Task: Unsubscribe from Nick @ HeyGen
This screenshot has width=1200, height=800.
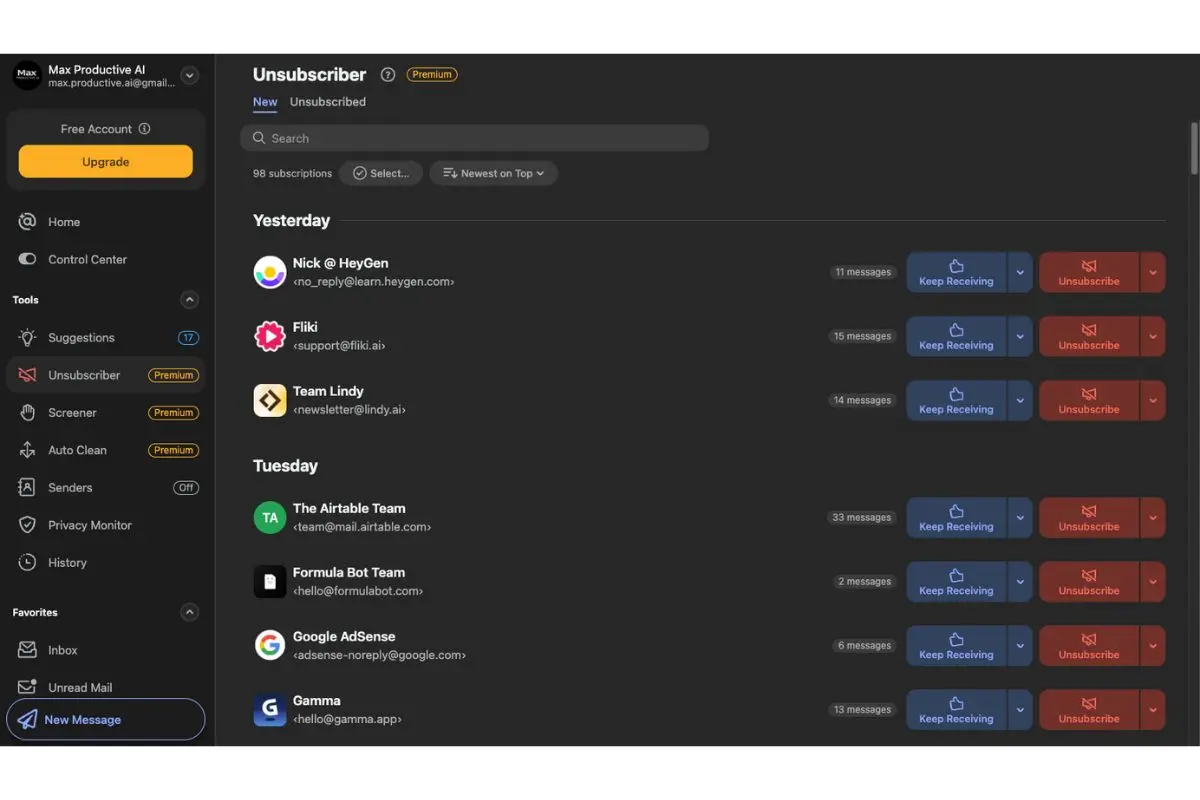Action: 1089,272
